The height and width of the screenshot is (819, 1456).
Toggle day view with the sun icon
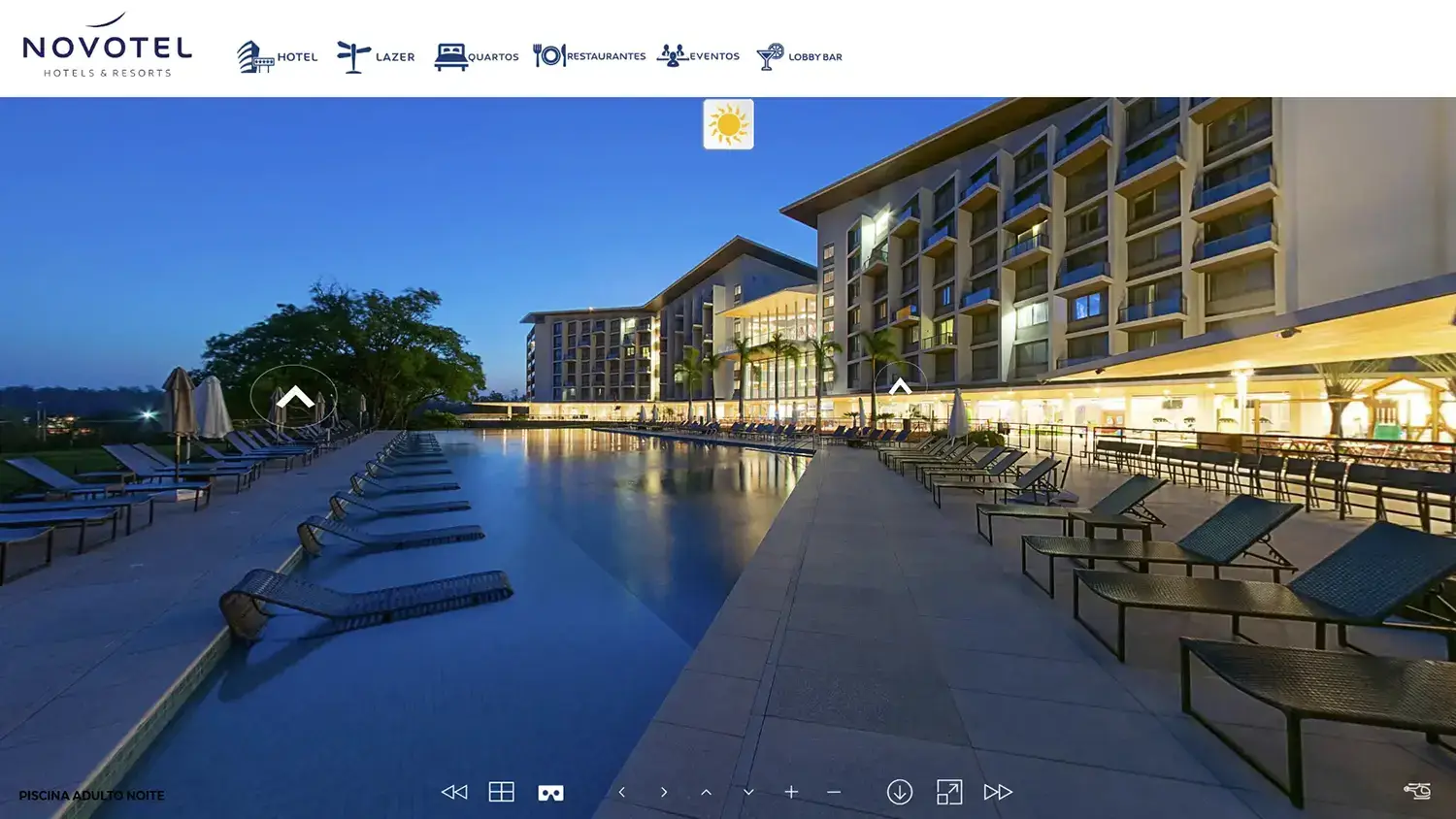pyautogui.click(x=728, y=125)
